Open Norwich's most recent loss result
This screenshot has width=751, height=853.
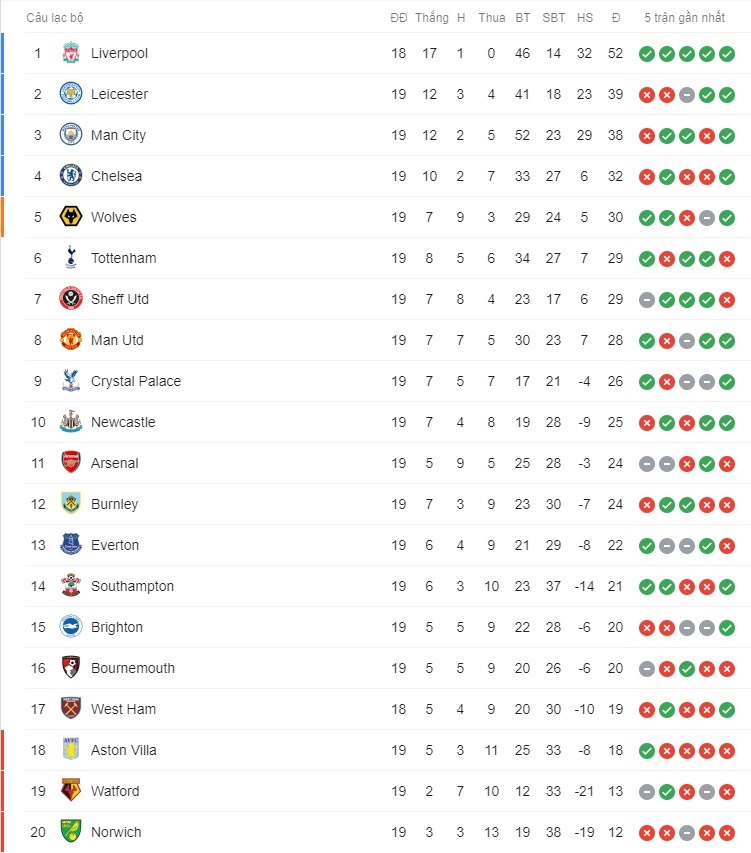coord(727,833)
